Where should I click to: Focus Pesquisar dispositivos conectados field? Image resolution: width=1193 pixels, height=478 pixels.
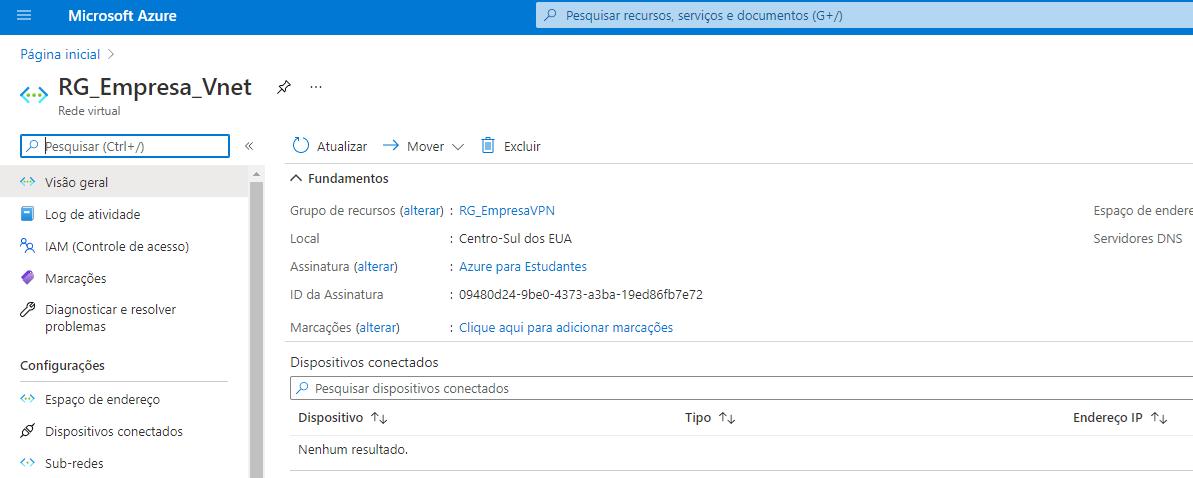point(742,388)
